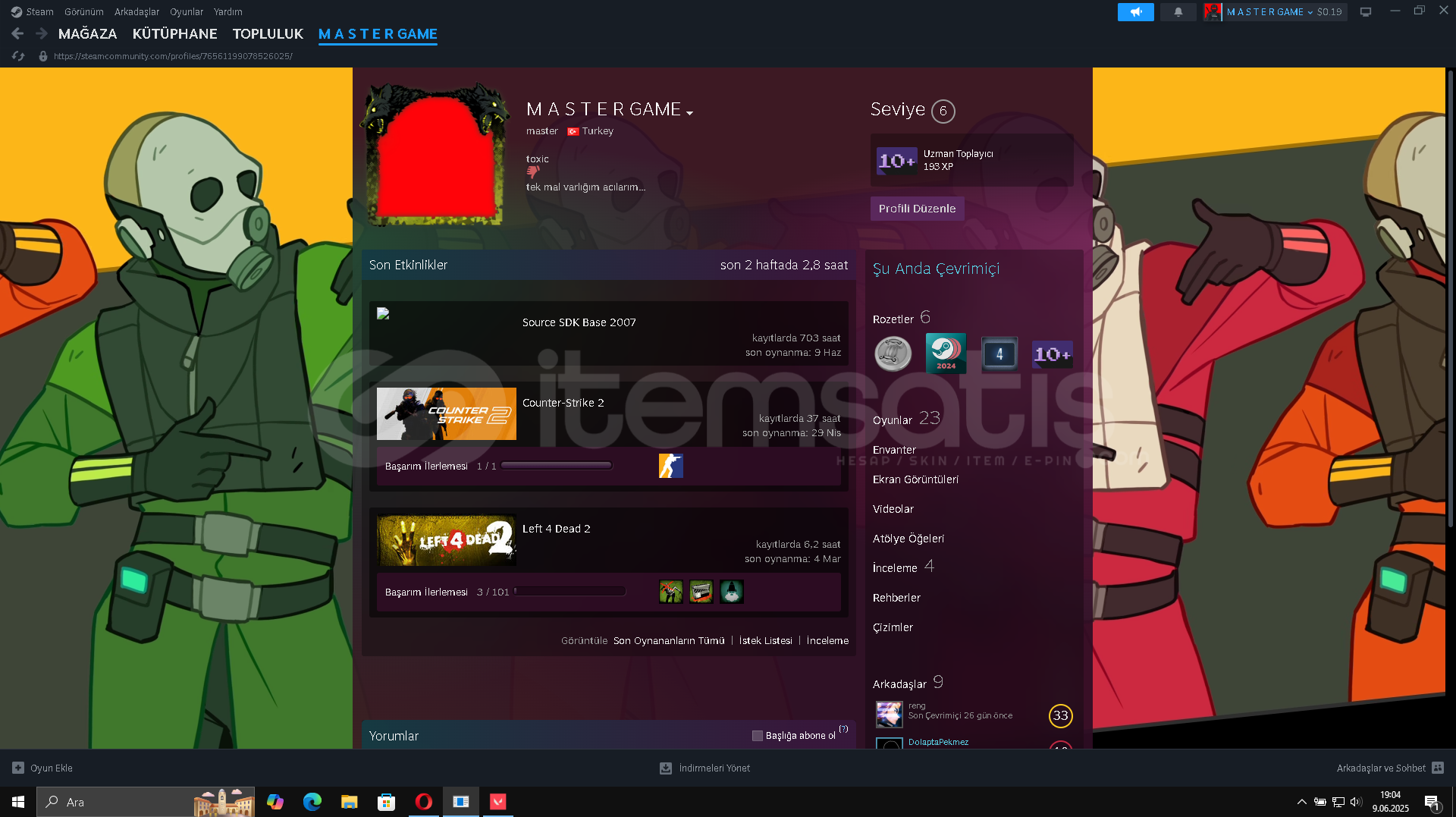
Task: Open the Opera browser on taskbar
Action: 424,802
